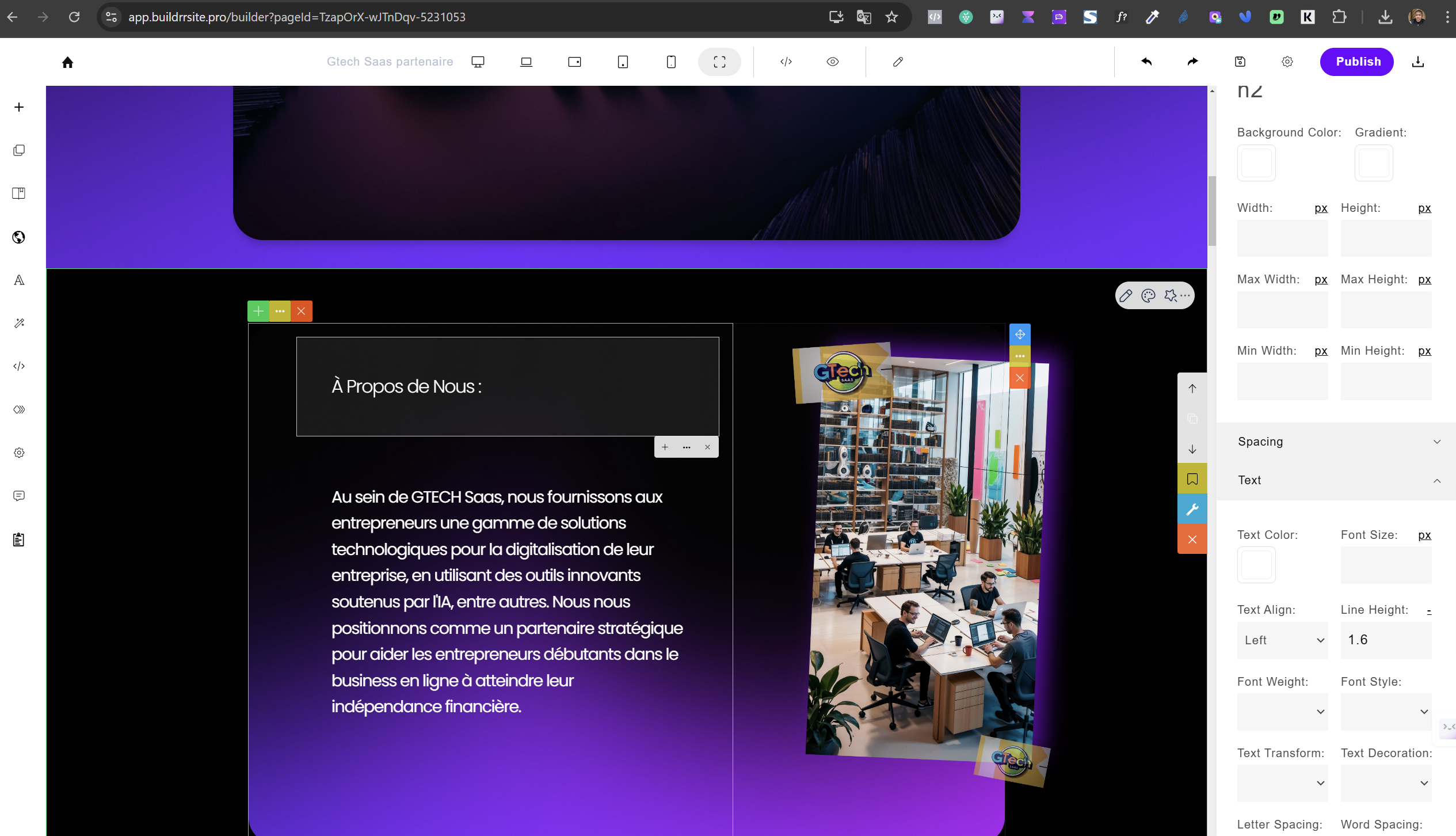This screenshot has width=1456, height=836.
Task: Click the section AI sparkle icon
Action: click(1171, 296)
